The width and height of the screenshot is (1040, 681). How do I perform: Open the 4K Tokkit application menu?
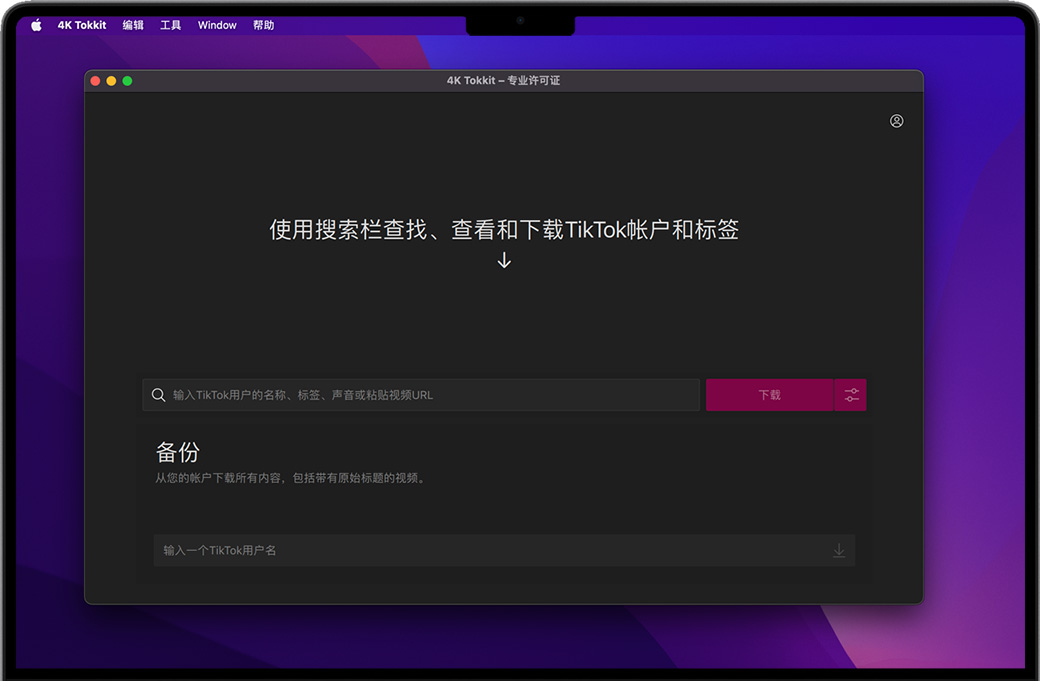tap(82, 25)
